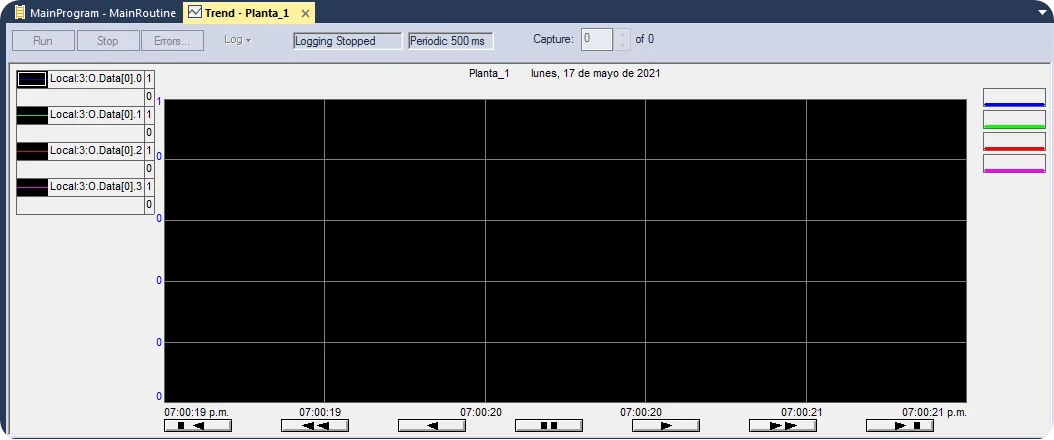Click the Periodic 500 ms field

[451, 41]
